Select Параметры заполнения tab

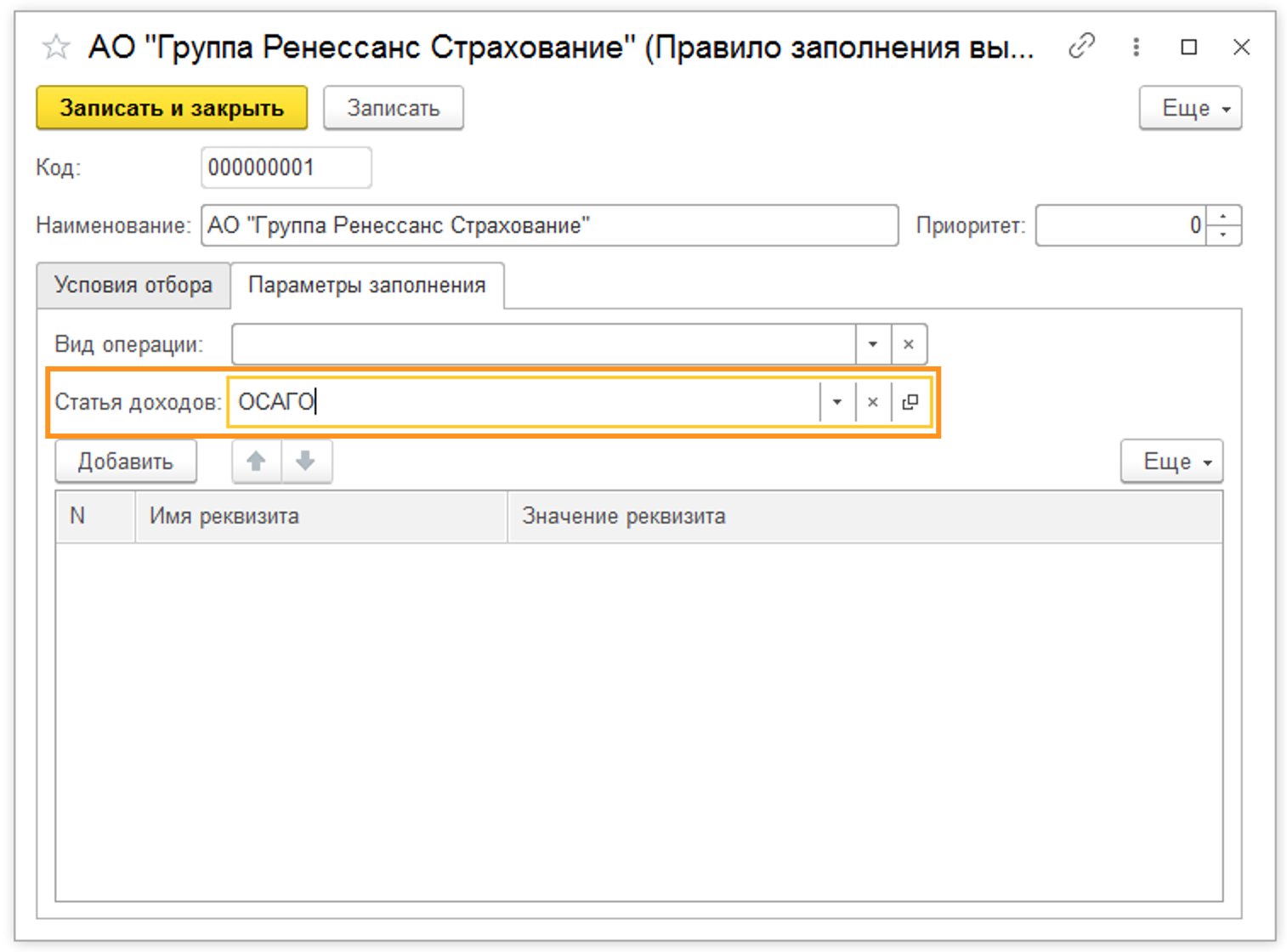point(367,286)
